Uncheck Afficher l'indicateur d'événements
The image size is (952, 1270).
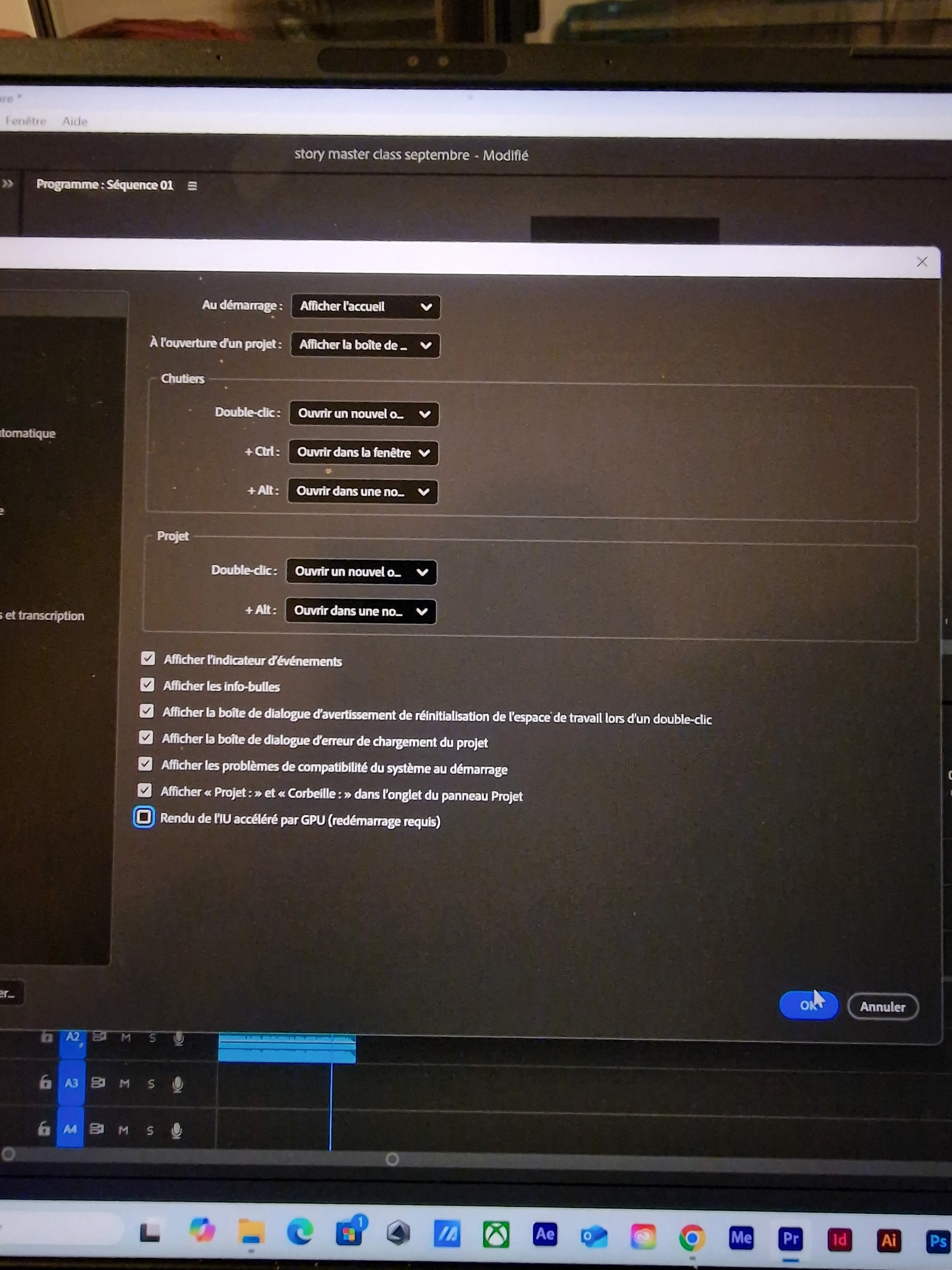coord(148,658)
